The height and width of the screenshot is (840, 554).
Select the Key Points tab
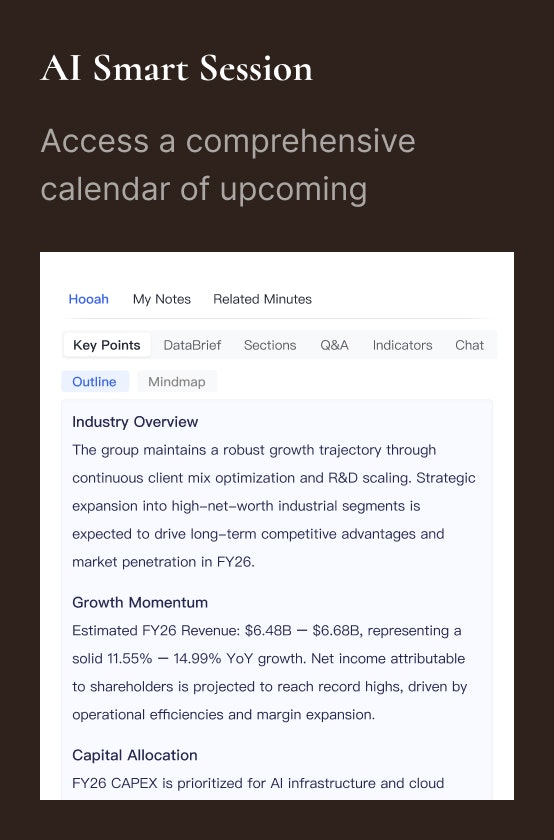point(107,345)
